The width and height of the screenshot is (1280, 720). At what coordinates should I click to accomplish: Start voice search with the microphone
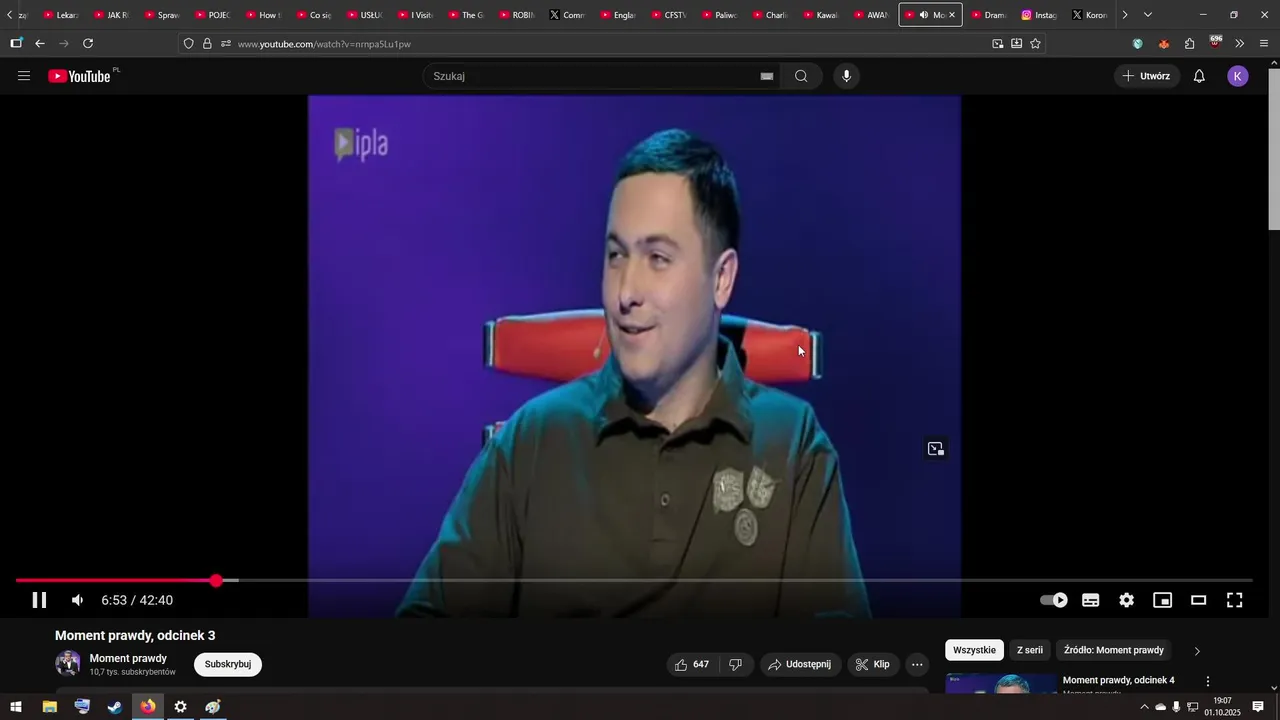[x=847, y=76]
